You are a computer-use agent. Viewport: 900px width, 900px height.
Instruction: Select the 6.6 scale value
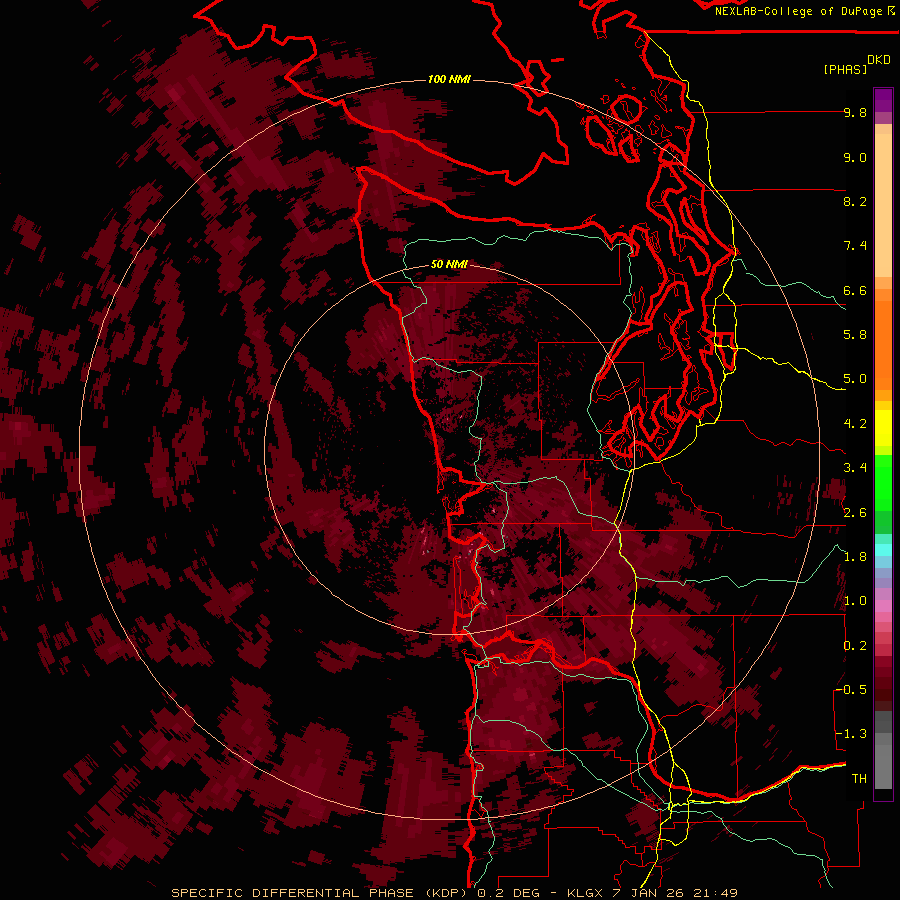click(855, 290)
